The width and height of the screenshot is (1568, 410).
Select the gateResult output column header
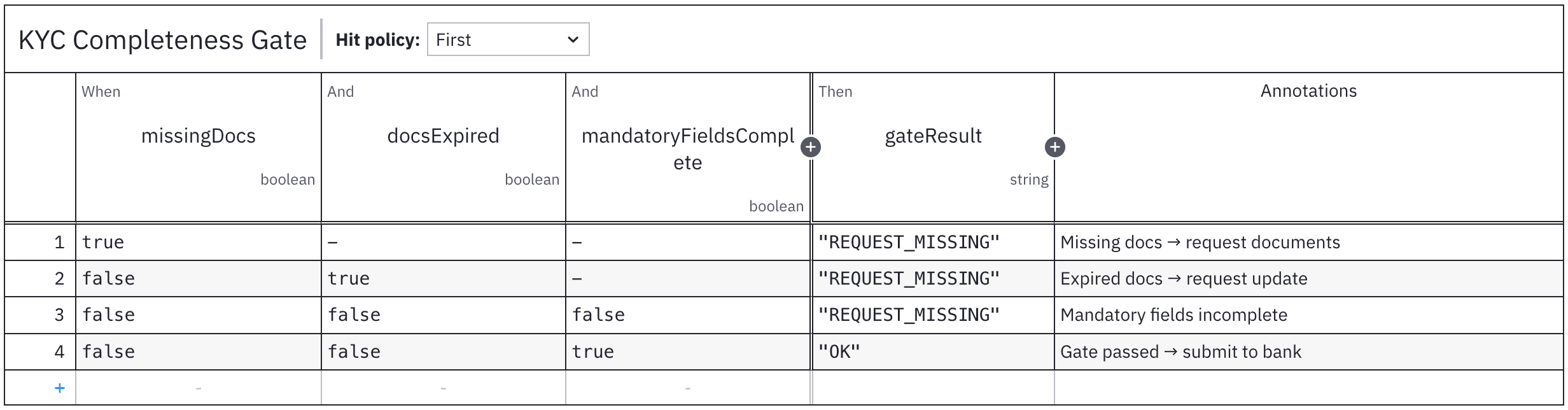(x=933, y=136)
